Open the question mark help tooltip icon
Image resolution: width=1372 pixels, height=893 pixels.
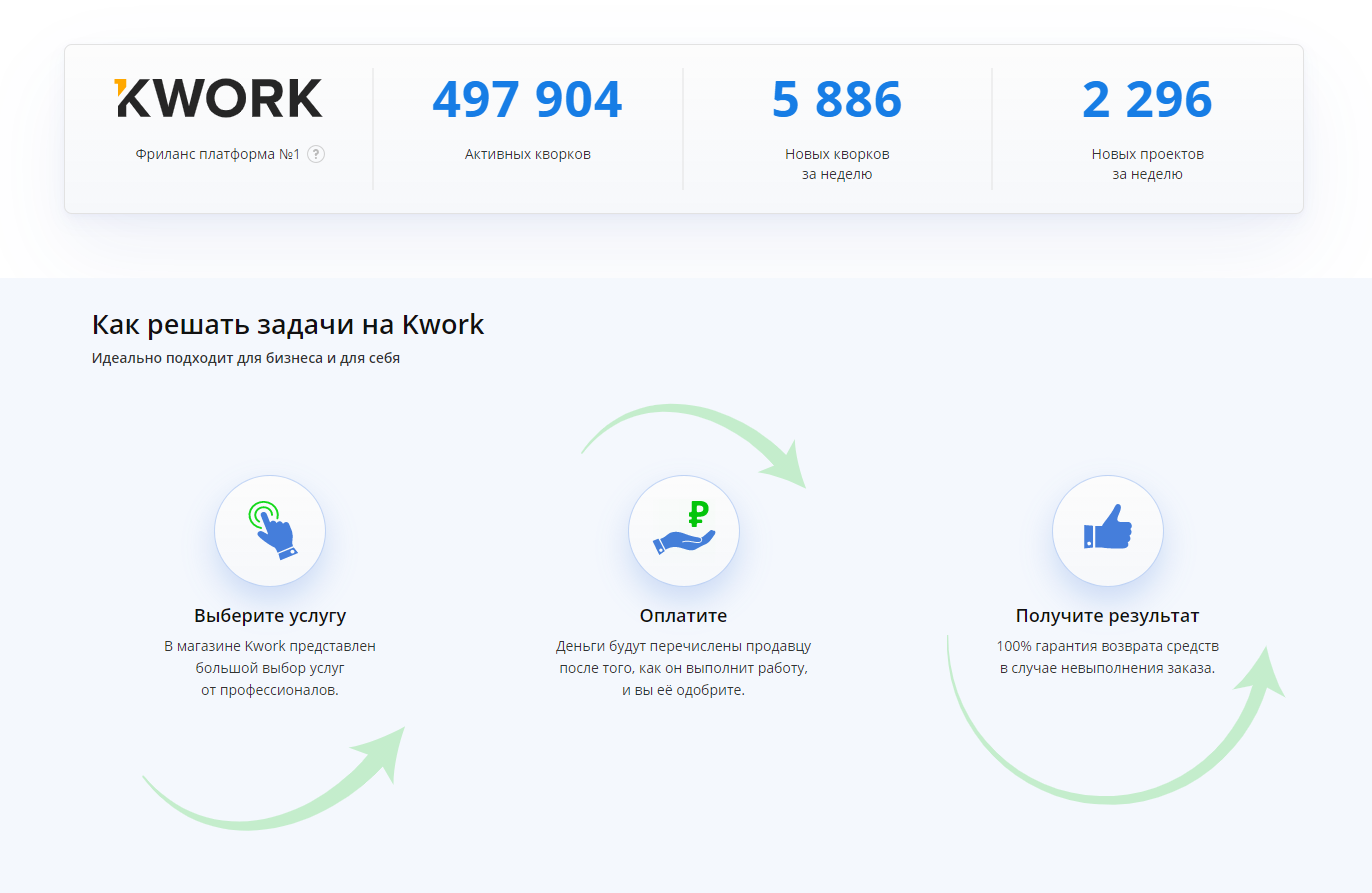(316, 154)
